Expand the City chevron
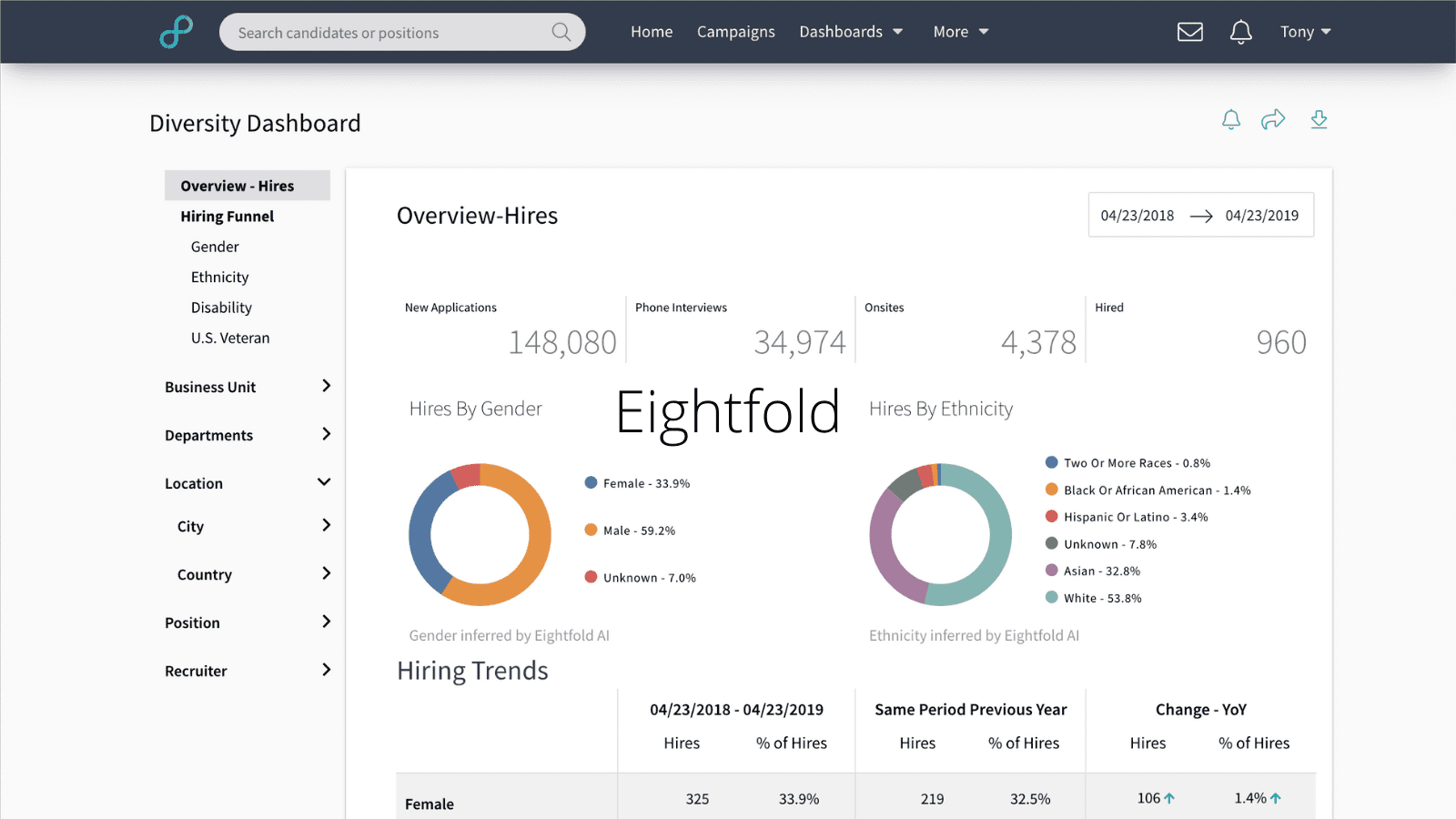 pos(326,525)
